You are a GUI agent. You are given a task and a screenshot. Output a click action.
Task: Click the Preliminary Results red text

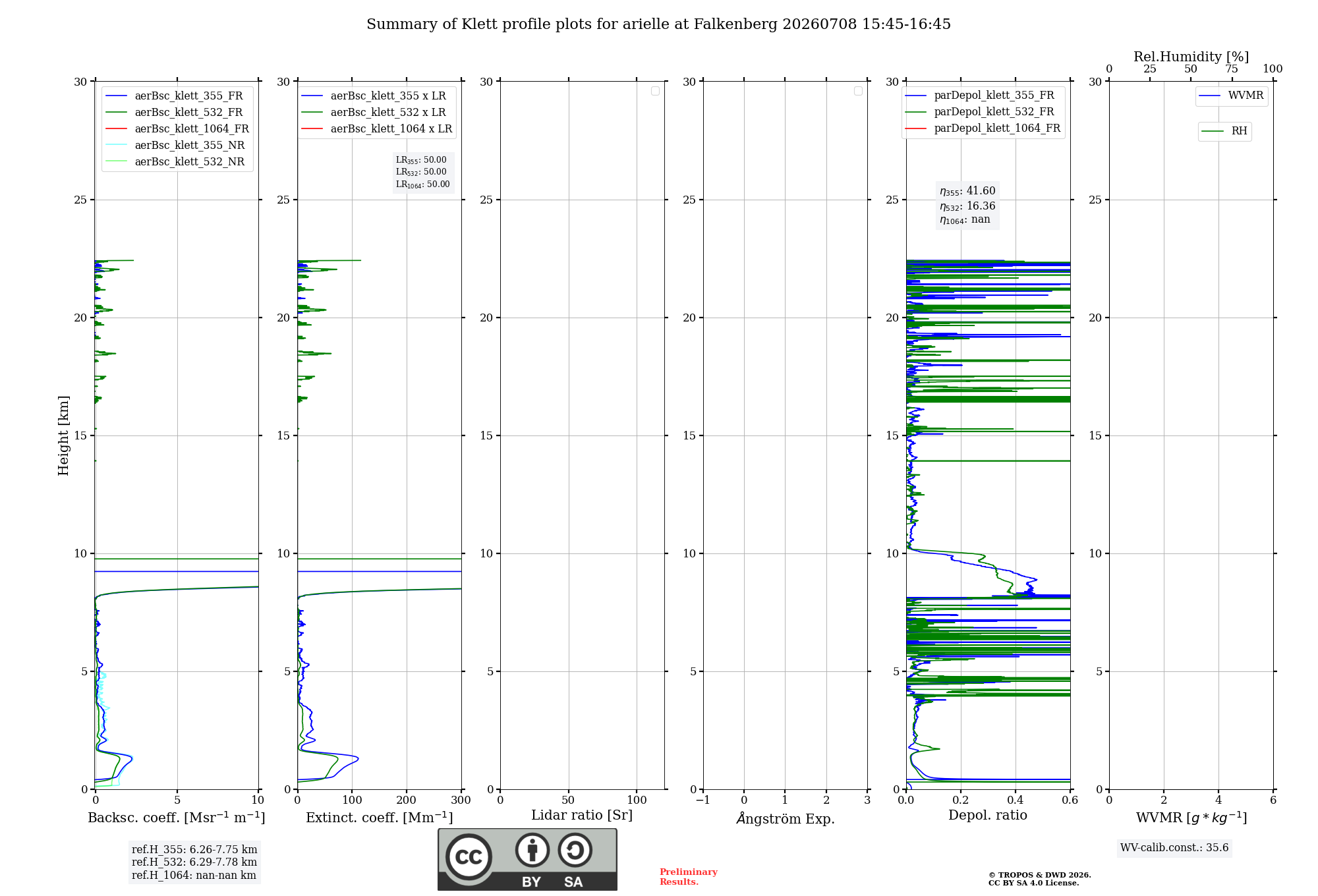689,877
